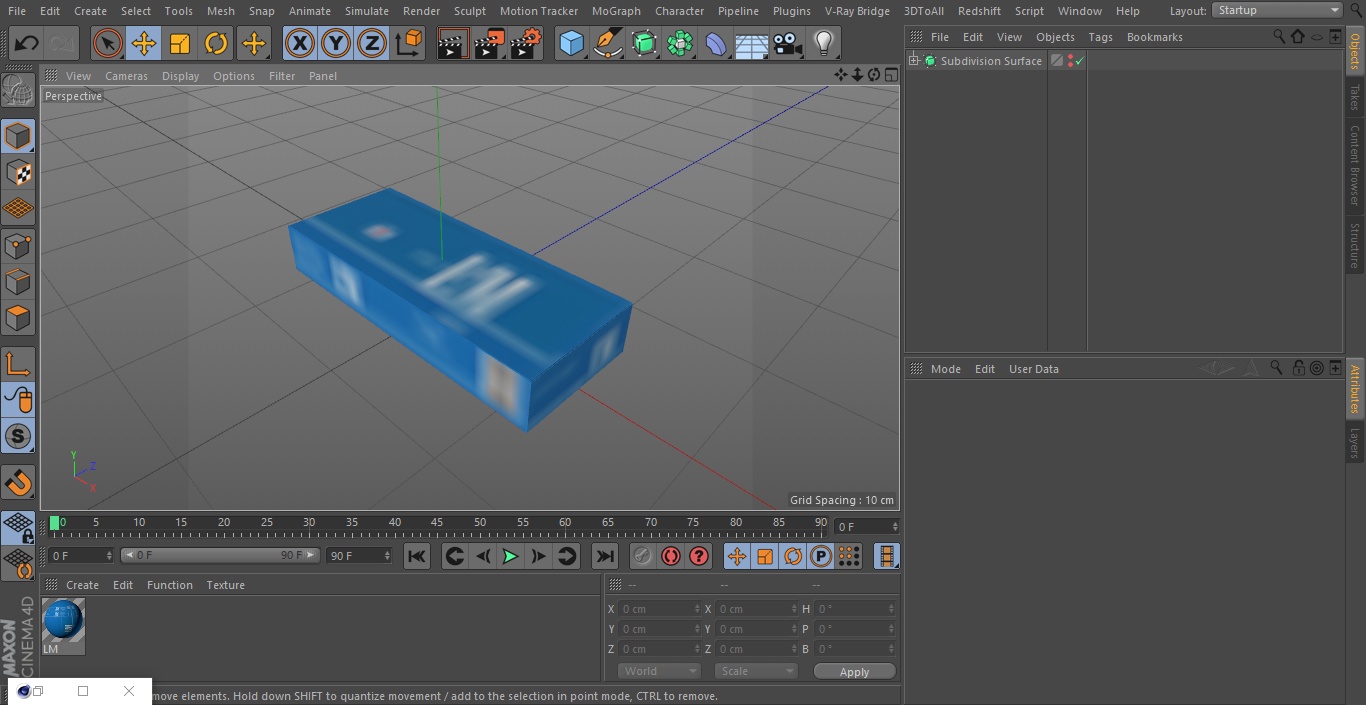Open the material manager Texture menu

point(226,585)
